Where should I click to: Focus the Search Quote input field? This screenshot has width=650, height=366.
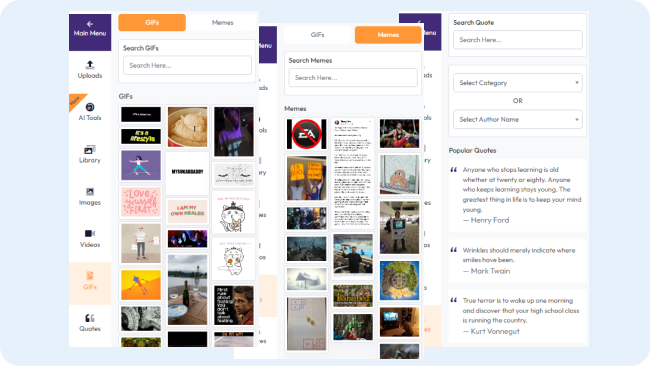(x=518, y=40)
